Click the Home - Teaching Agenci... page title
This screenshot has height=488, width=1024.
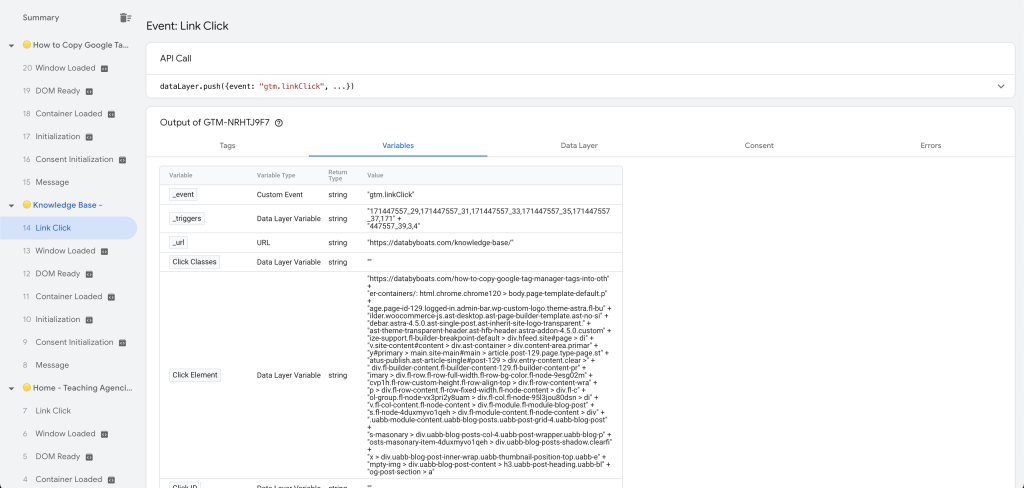tap(82, 388)
